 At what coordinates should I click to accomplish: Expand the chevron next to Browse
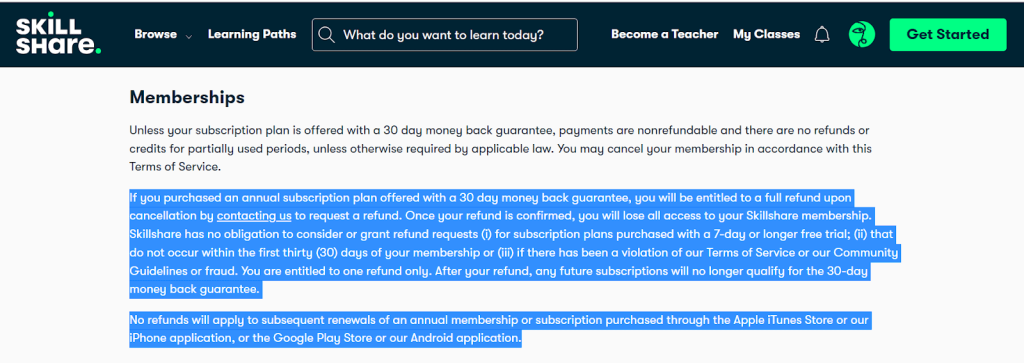pos(189,37)
